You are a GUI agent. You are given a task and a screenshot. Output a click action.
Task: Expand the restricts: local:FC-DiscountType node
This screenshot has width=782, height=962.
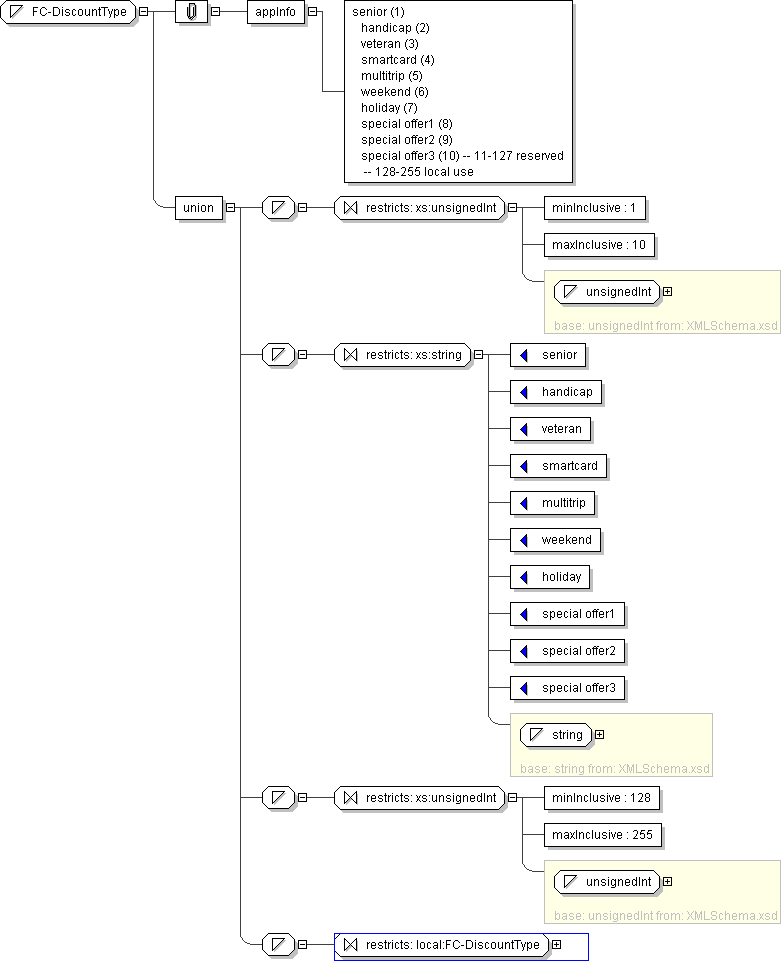(x=556, y=944)
